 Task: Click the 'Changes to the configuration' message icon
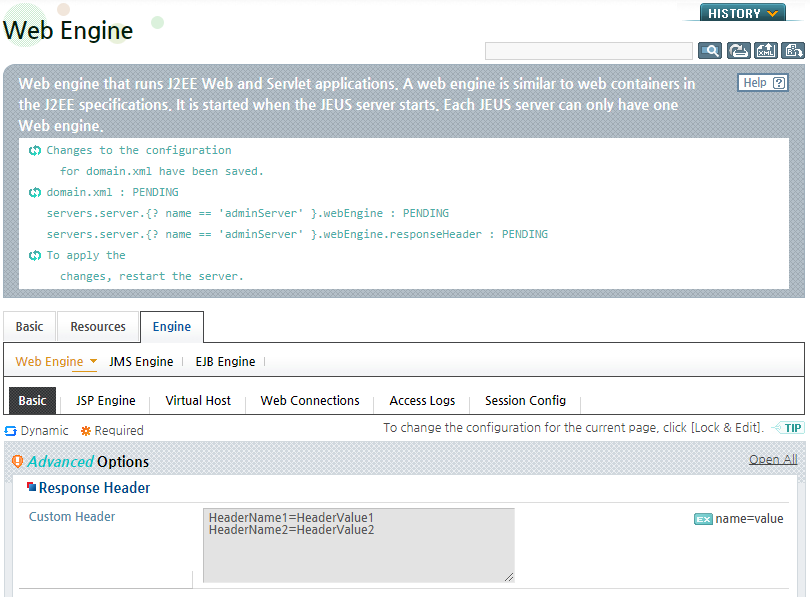click(35, 150)
